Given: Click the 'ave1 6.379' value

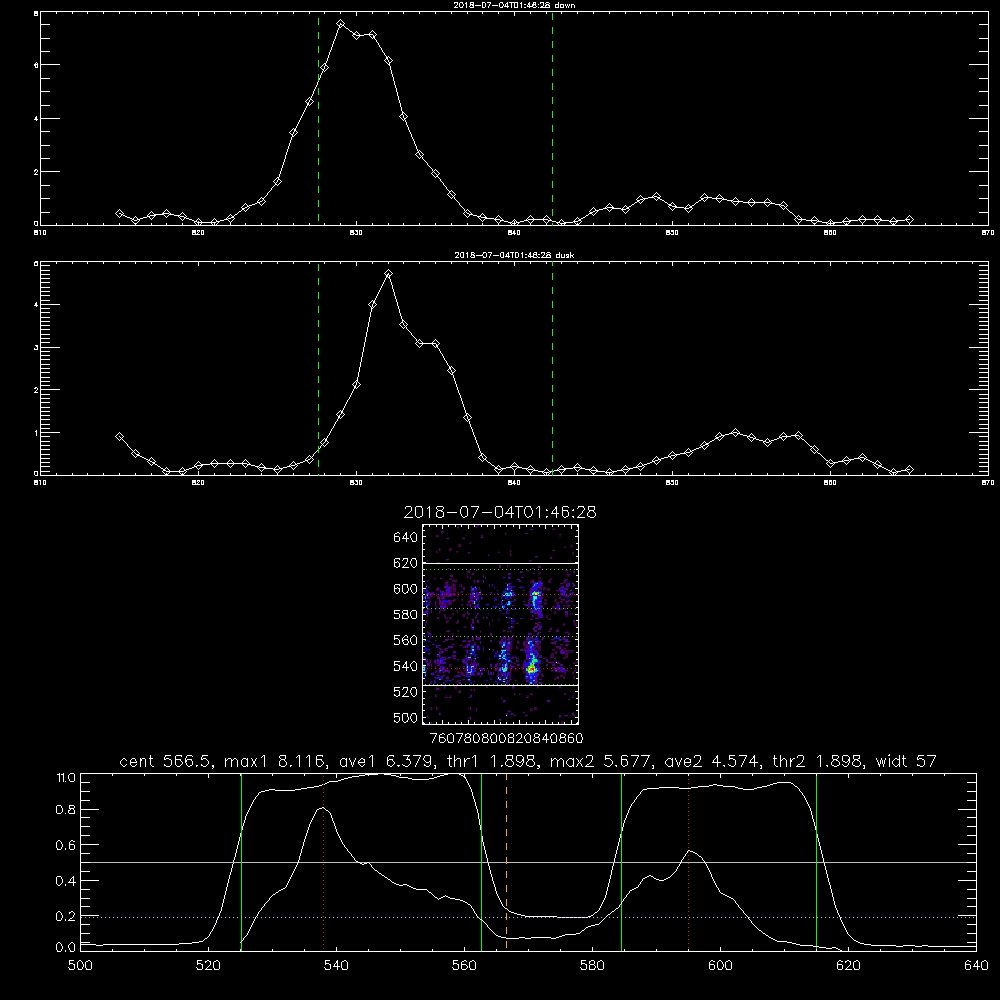Looking at the screenshot, I should (x=390, y=761).
